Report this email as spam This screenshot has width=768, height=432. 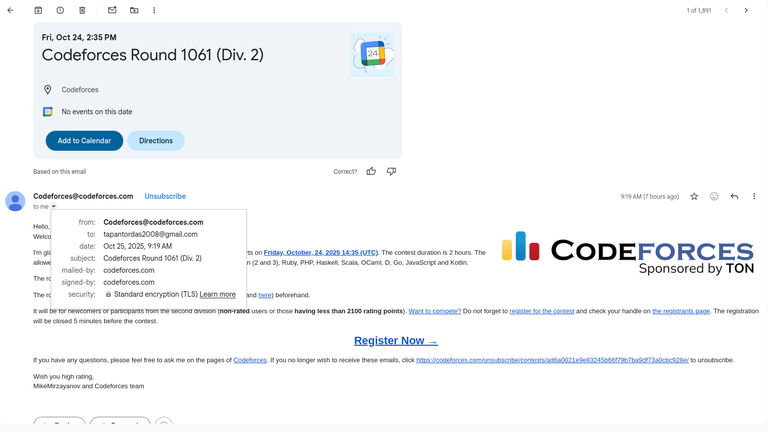(60, 10)
